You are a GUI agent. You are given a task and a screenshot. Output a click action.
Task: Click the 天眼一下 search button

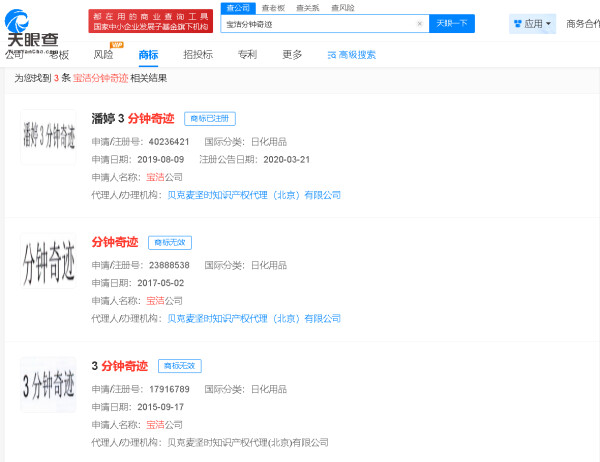click(x=452, y=23)
